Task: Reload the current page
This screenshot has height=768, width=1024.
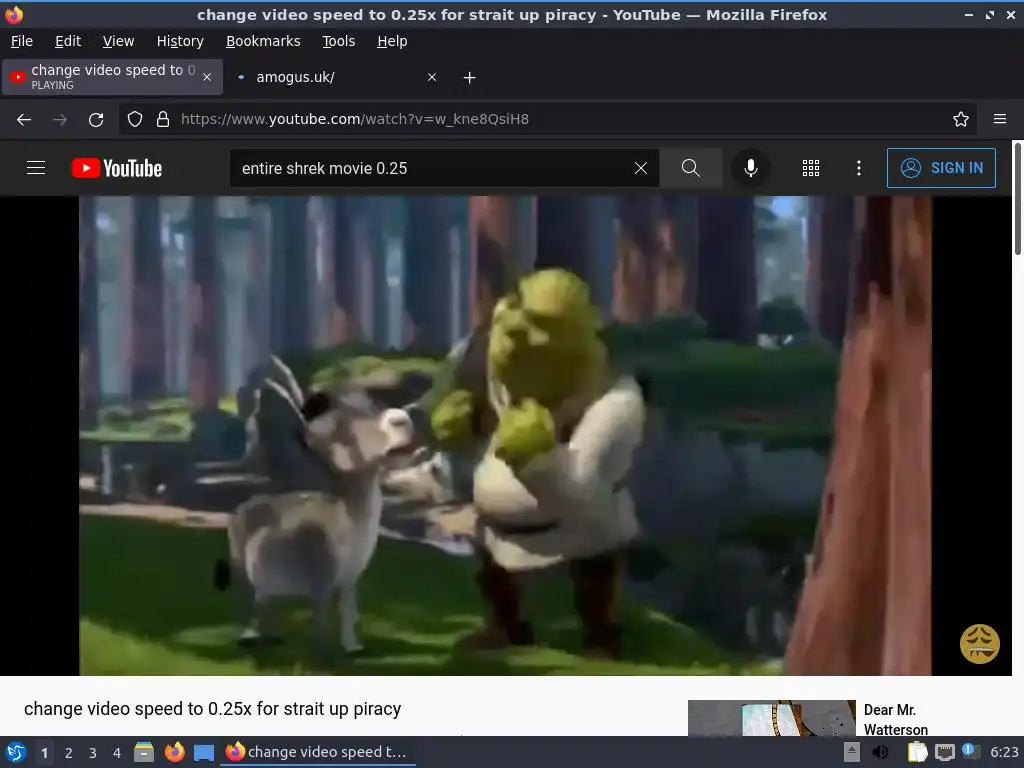Action: [x=96, y=120]
